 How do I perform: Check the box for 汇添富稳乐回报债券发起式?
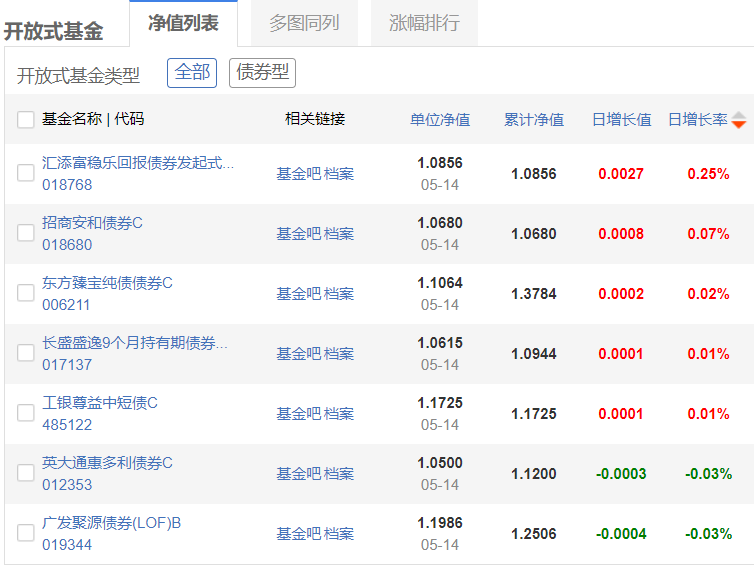coord(25,173)
